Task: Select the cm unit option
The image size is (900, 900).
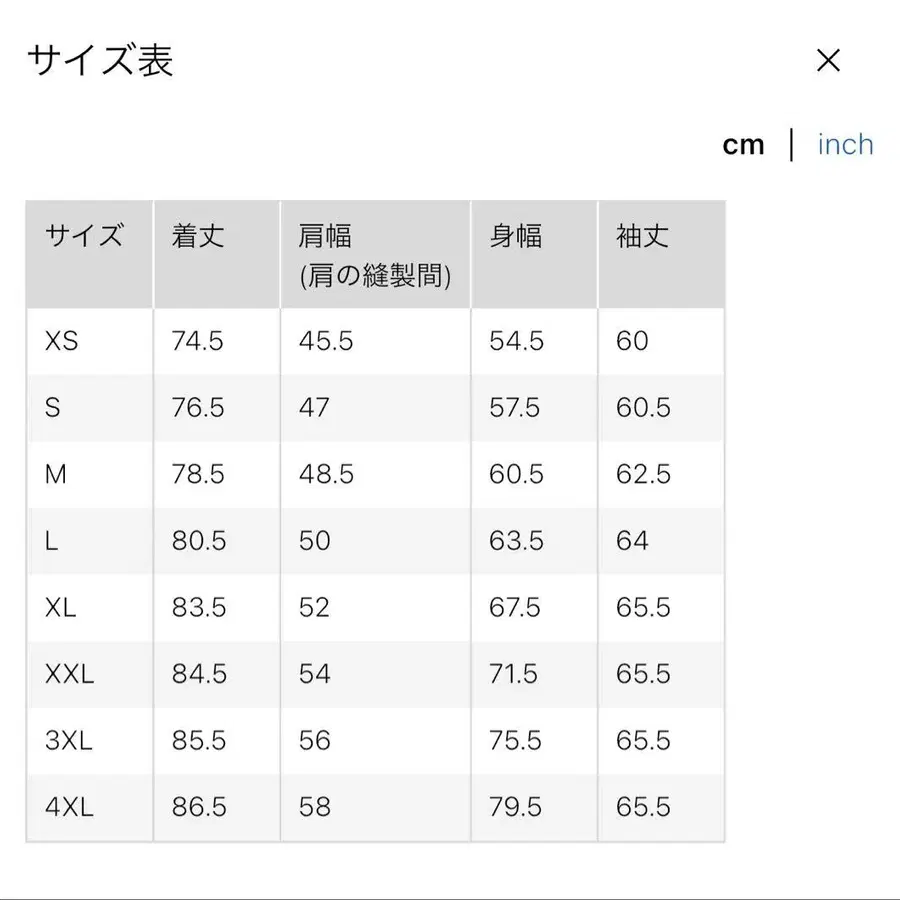Action: point(744,145)
